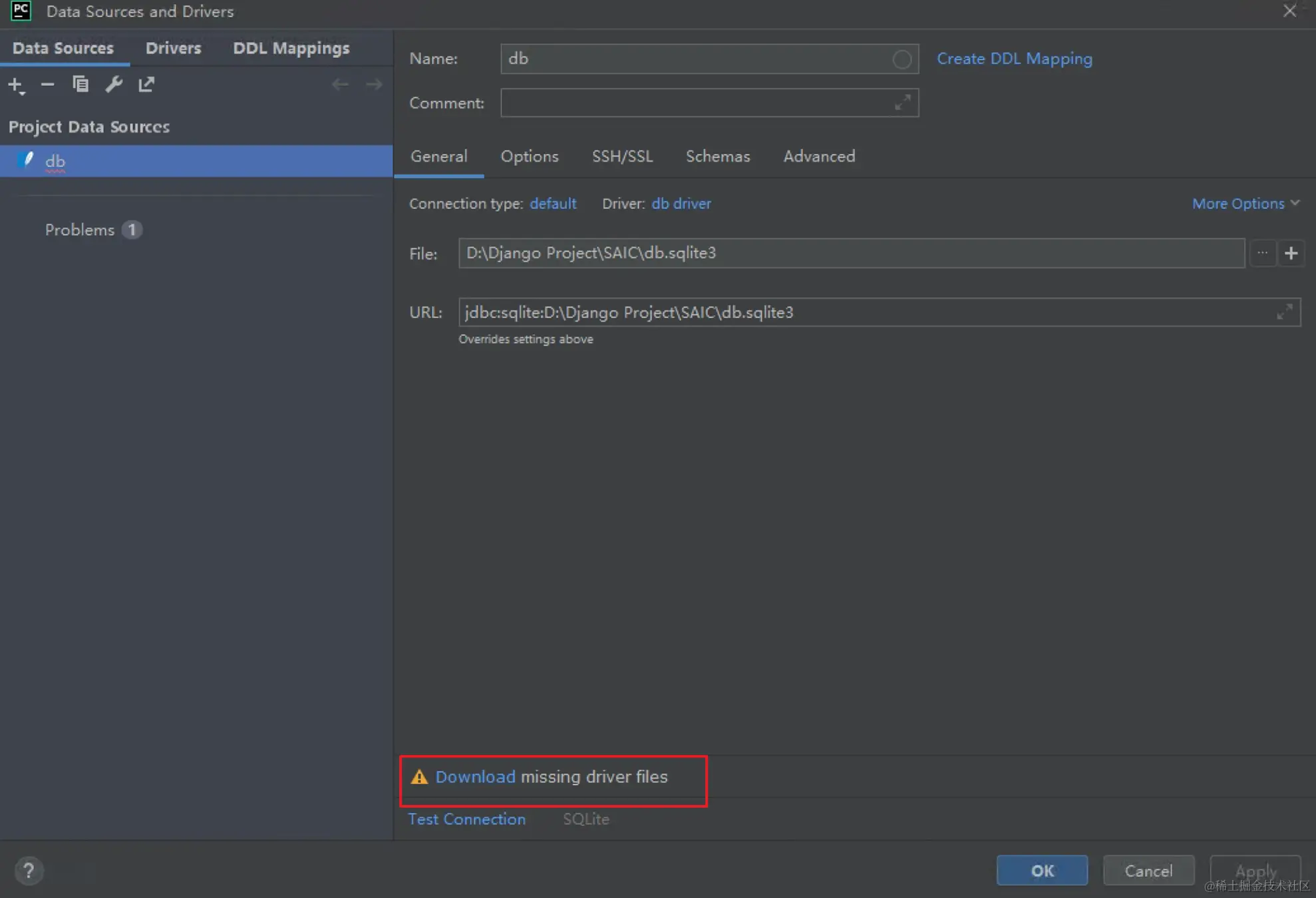This screenshot has width=1316, height=898.
Task: Remove the selected data source with the minus icon
Action: (x=47, y=85)
